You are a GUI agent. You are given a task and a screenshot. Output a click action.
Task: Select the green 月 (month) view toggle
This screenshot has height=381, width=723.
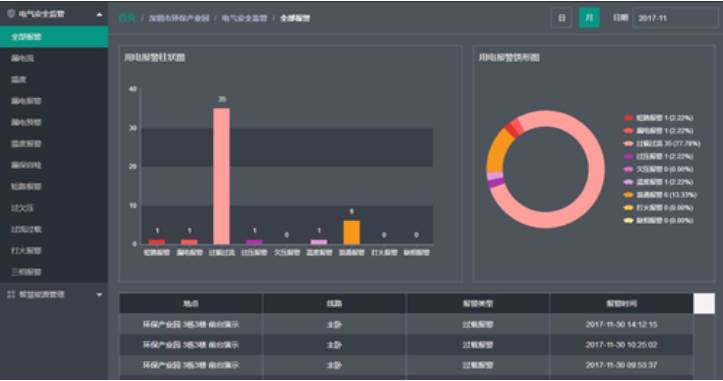click(589, 18)
